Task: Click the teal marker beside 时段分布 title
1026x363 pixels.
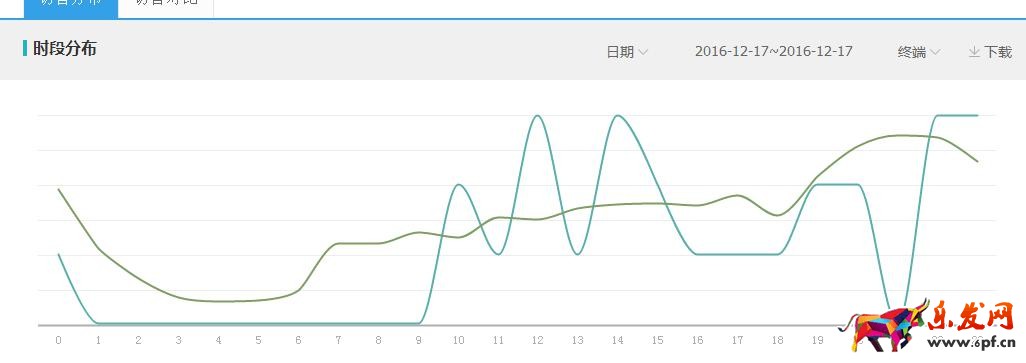Action: (25, 48)
